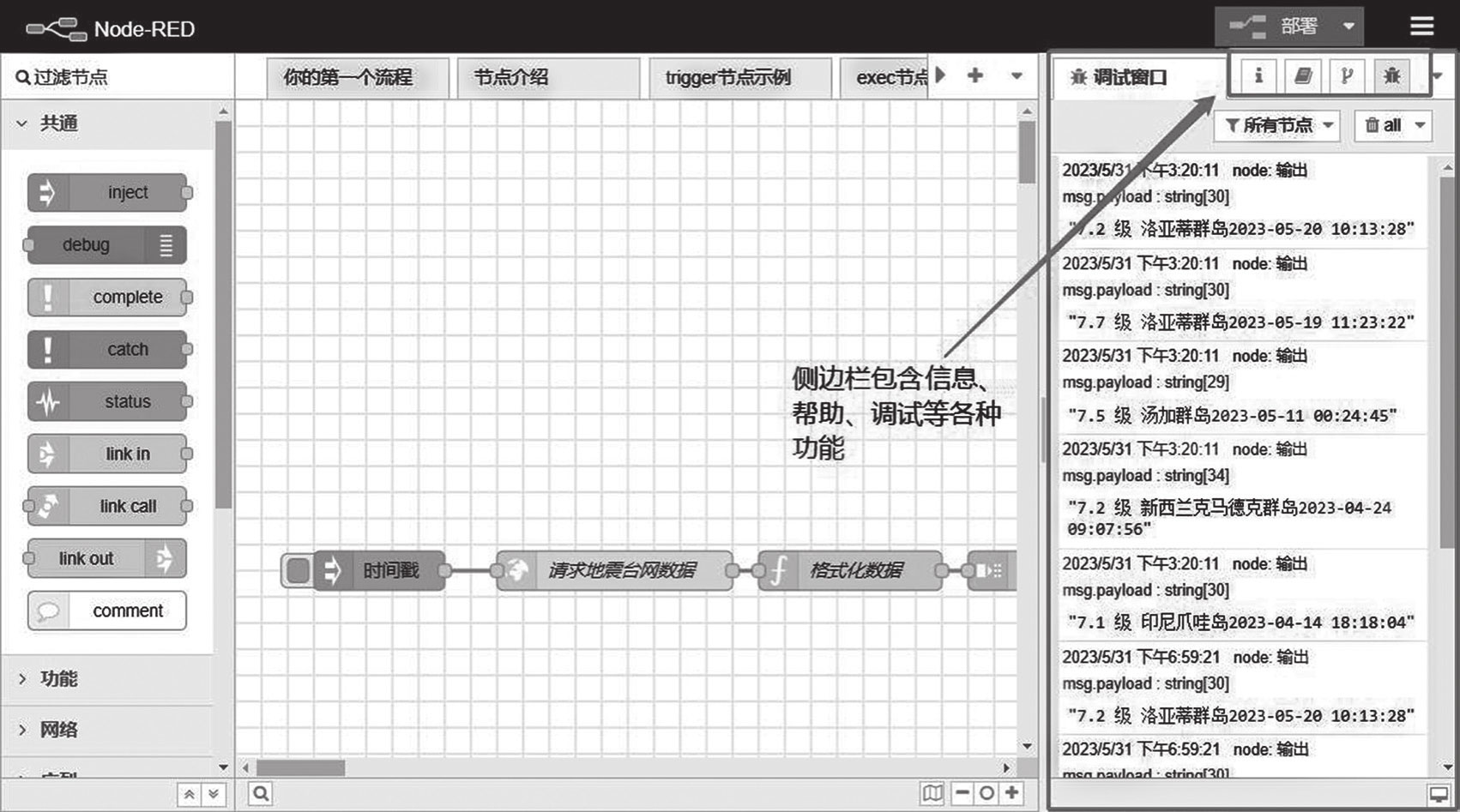Select the 格式化数据 function node
The height and width of the screenshot is (812, 1460).
click(x=850, y=570)
